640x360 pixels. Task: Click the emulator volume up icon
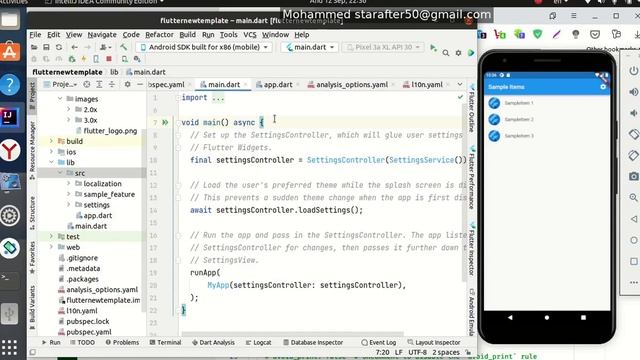[633, 92]
